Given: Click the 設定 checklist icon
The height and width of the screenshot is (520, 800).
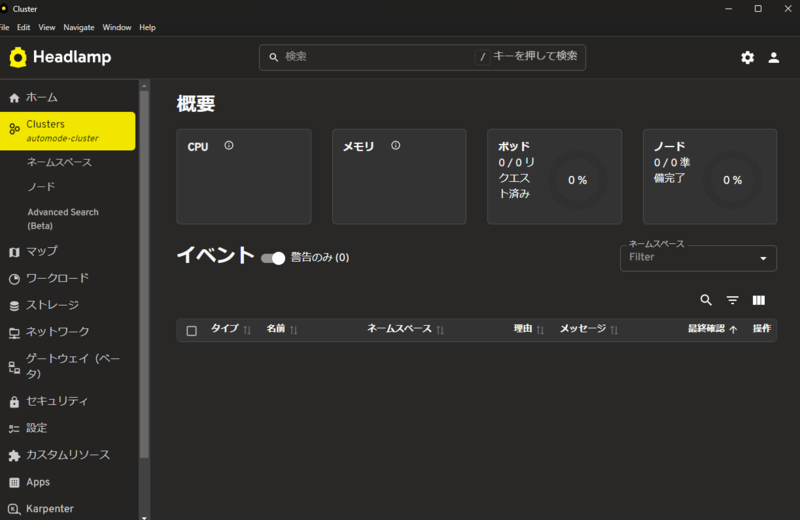Looking at the screenshot, I should click(x=14, y=429).
